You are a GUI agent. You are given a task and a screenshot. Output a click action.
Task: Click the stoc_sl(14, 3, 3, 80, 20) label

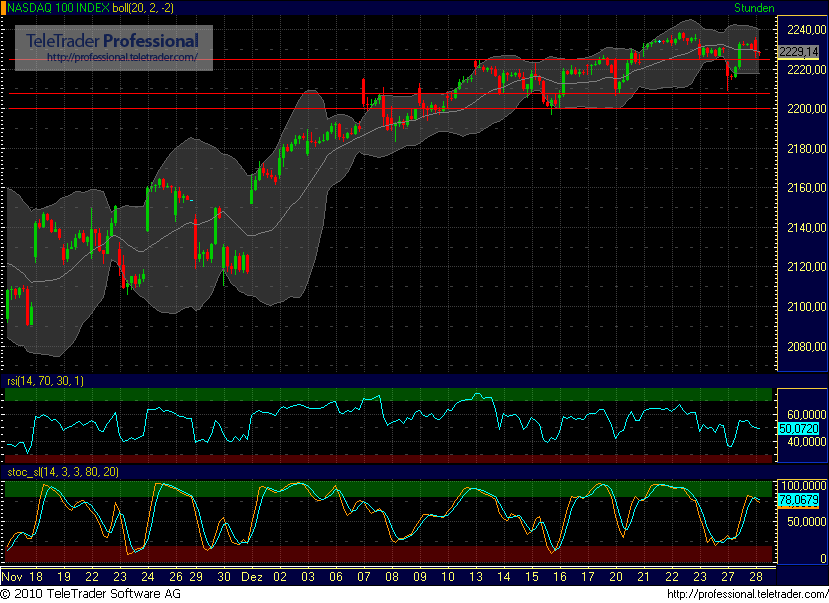[x=65, y=472]
